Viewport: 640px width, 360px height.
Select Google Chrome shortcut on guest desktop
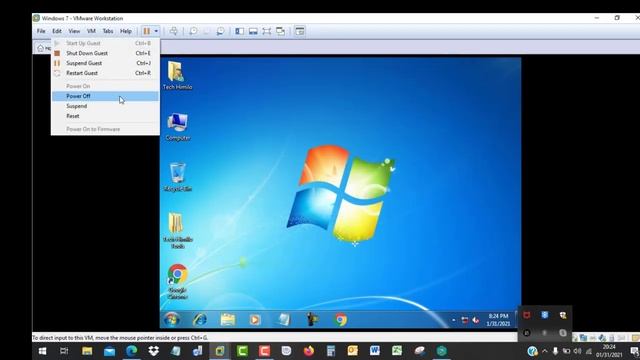tap(178, 281)
